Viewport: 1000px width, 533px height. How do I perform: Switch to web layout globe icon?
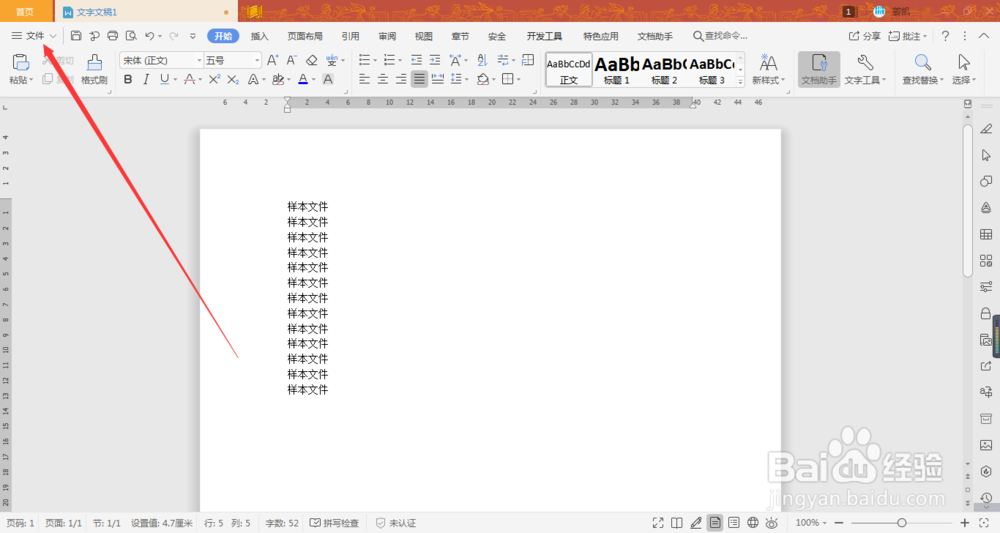[x=753, y=523]
